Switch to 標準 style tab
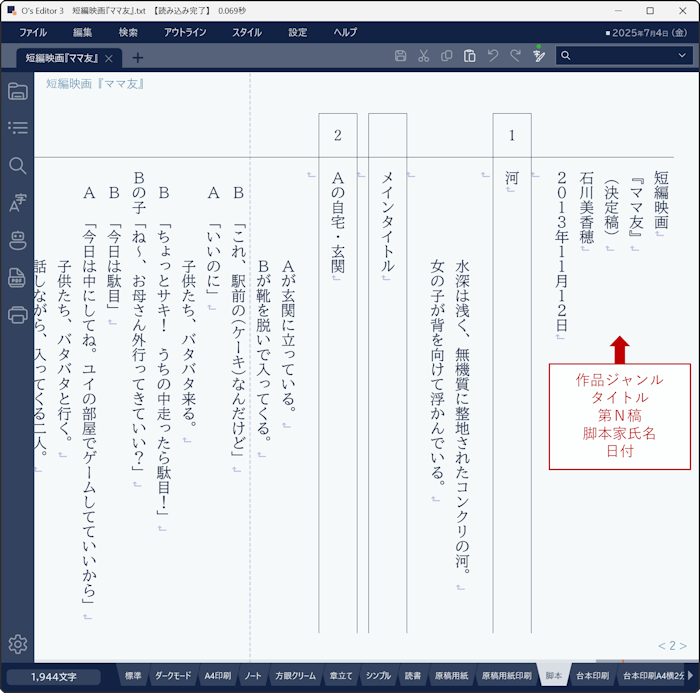The height and width of the screenshot is (693, 700). click(x=133, y=676)
